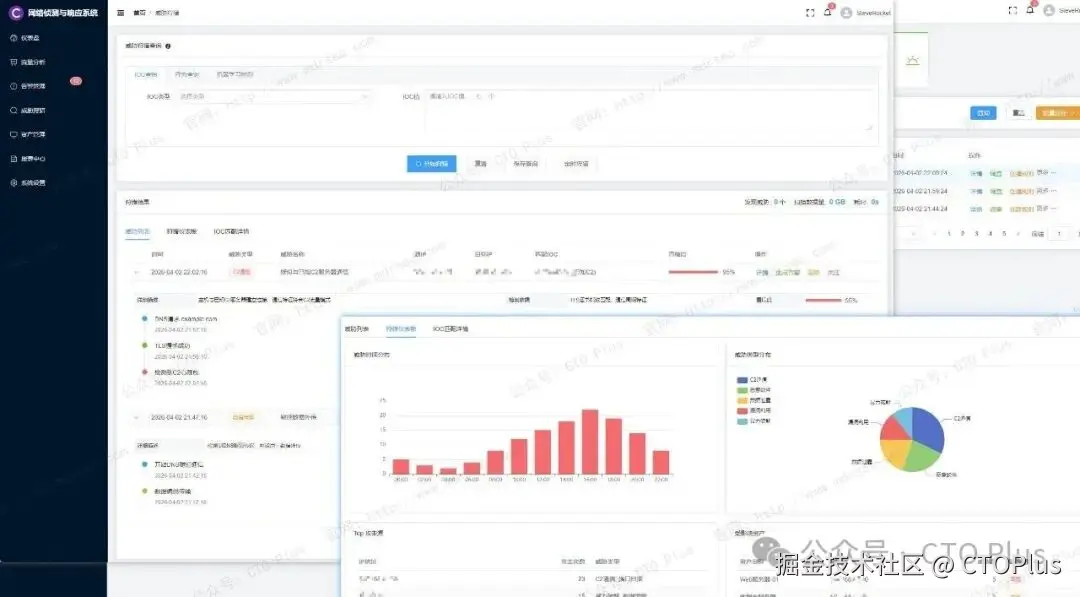Click the tallest bar in threat time chart
Screen dimensions: 1080x597
pyautogui.click(x=590, y=441)
